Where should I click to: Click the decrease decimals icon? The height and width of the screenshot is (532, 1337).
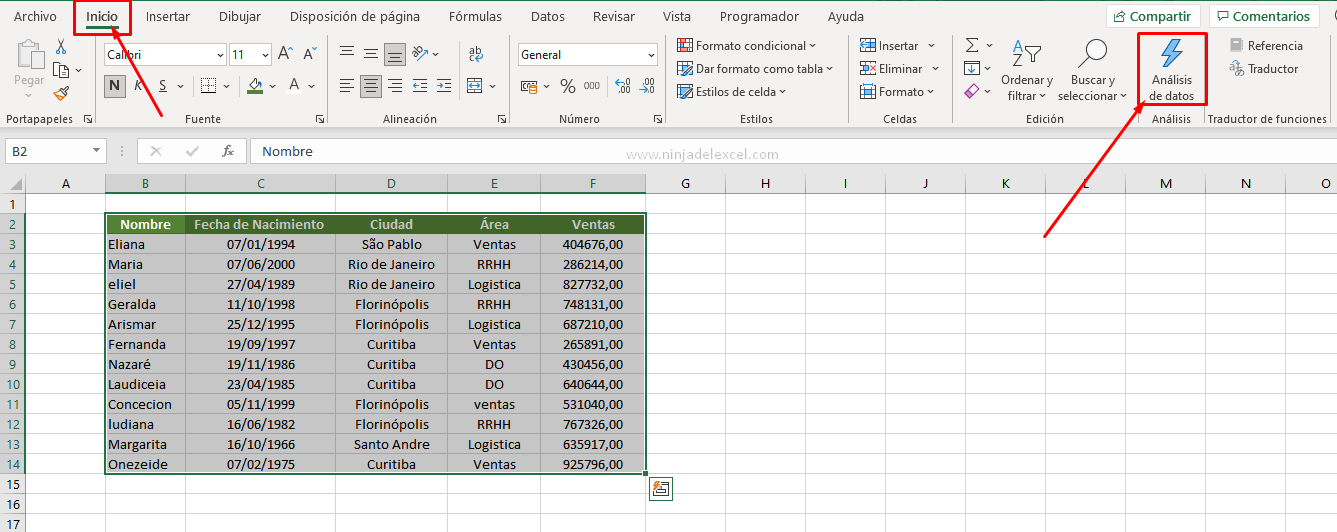click(x=647, y=86)
